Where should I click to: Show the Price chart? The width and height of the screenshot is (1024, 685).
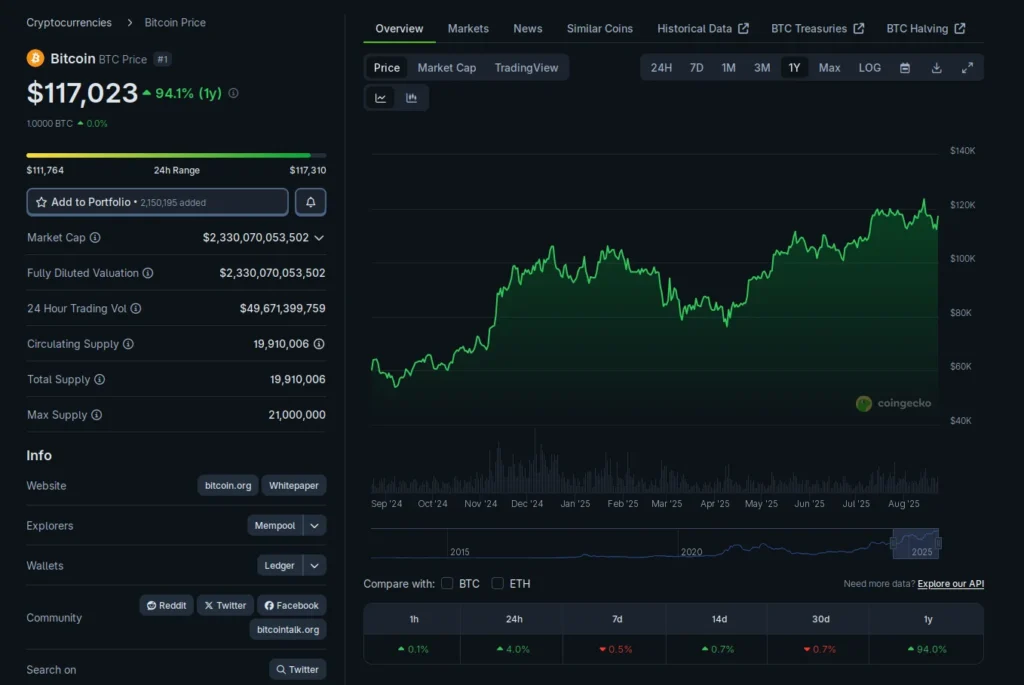pos(387,68)
